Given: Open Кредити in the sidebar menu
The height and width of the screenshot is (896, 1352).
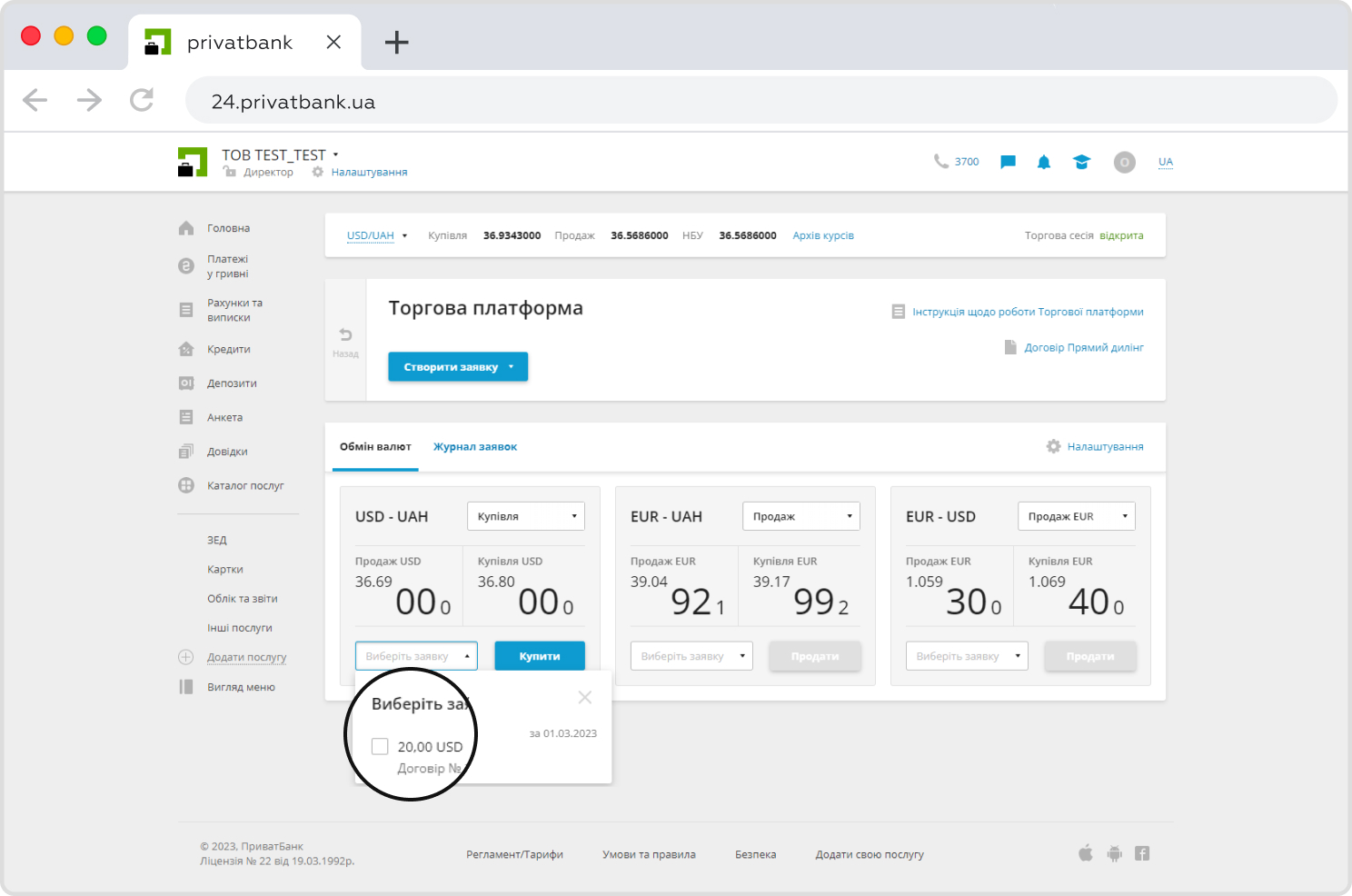Looking at the screenshot, I should pos(228,349).
